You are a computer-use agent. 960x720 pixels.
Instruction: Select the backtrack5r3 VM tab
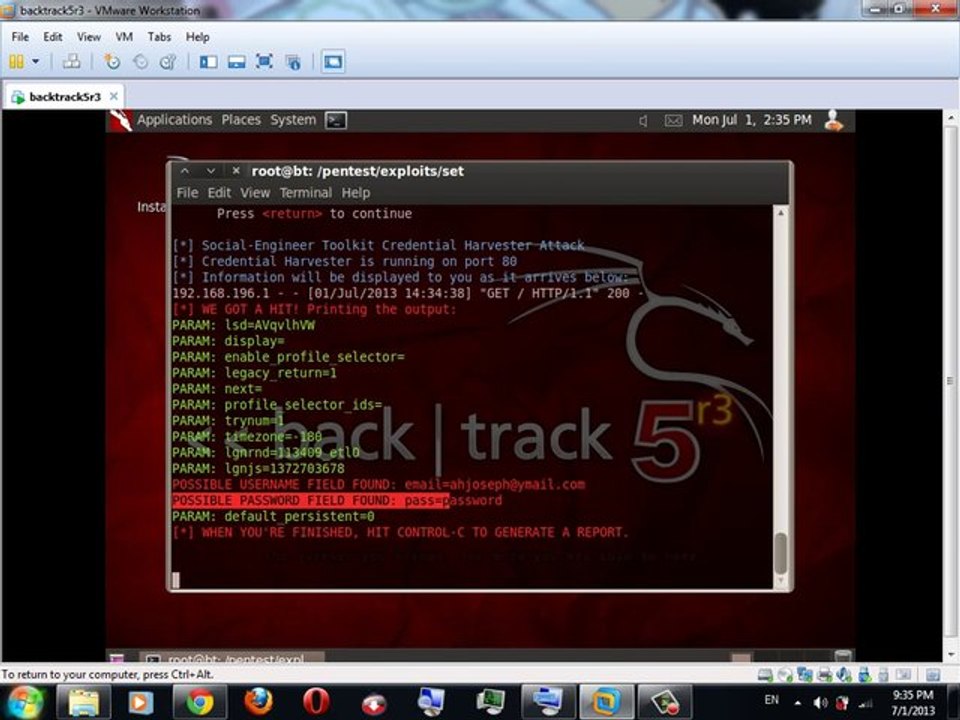(x=64, y=97)
